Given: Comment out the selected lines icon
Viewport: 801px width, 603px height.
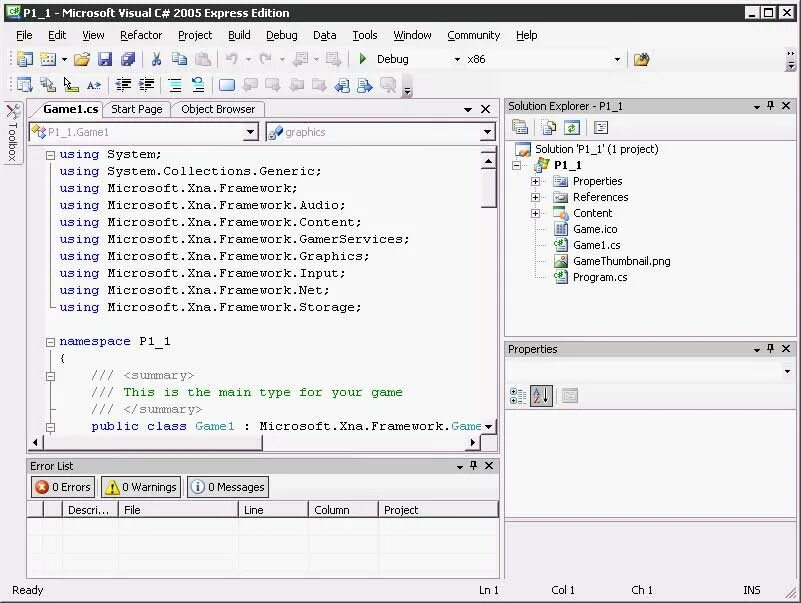Looking at the screenshot, I should point(175,85).
